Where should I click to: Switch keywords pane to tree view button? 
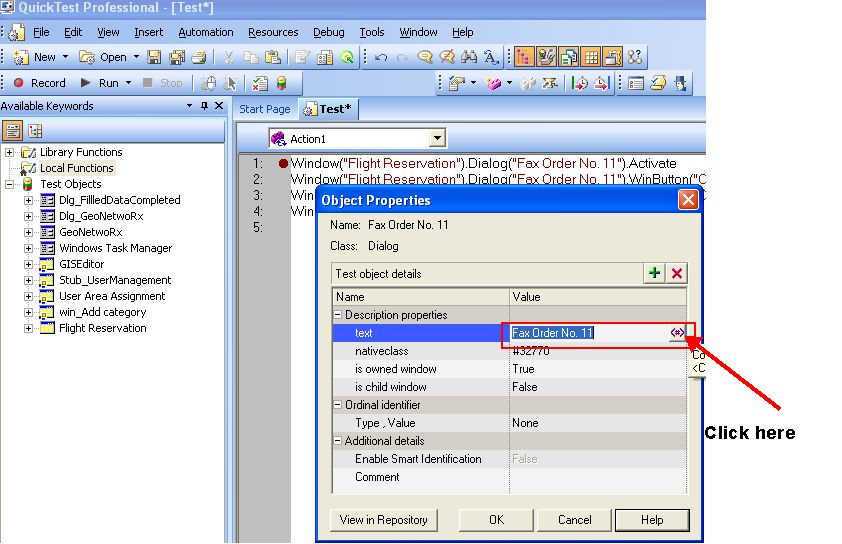35,130
